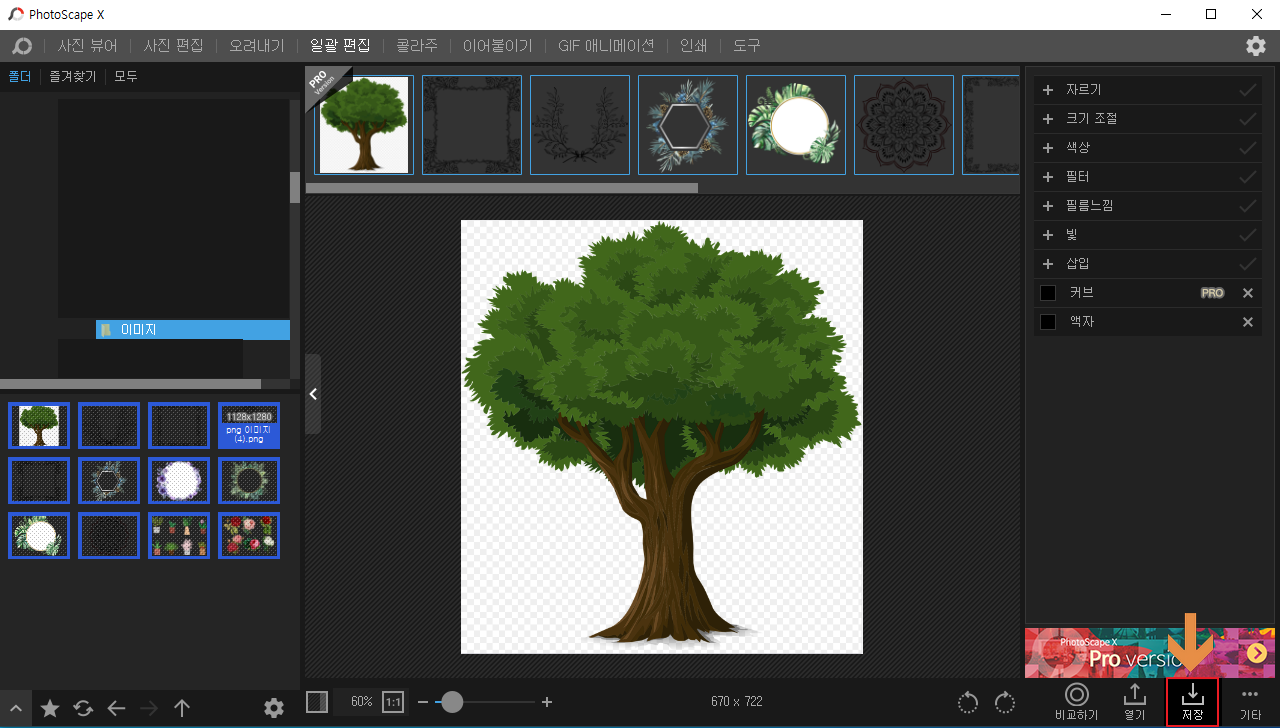Viewport: 1280px width, 728px height.
Task: Click the 비교하기 compare icon
Action: click(x=1077, y=702)
